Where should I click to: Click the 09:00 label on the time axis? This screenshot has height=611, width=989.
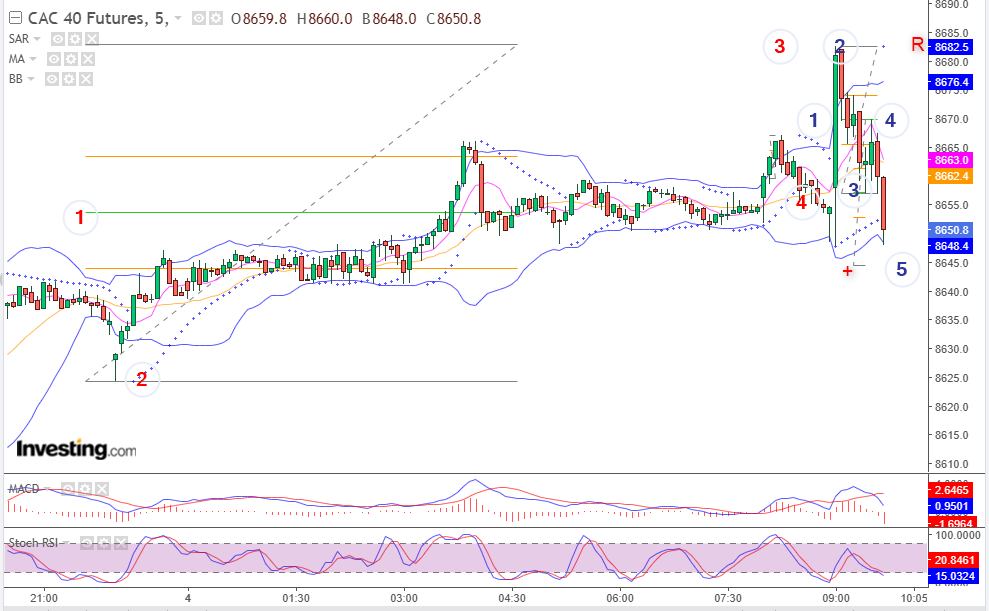click(836, 598)
